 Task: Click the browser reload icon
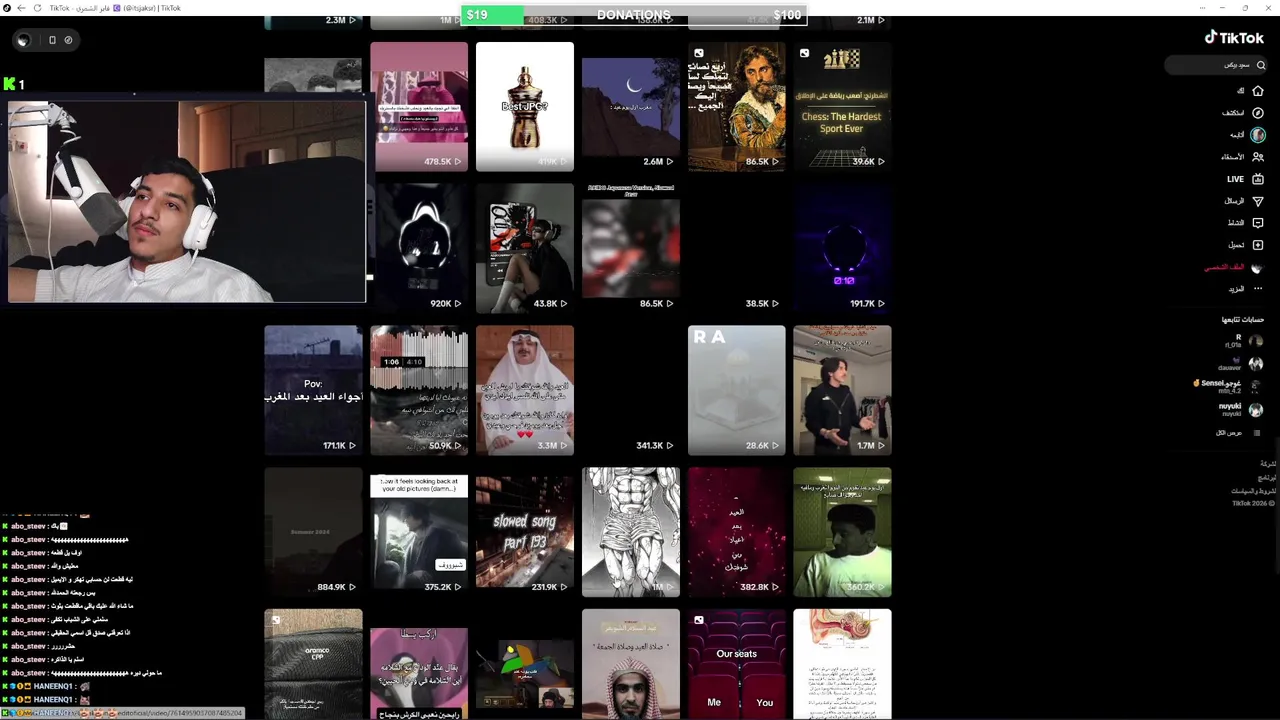pyautogui.click(x=38, y=8)
